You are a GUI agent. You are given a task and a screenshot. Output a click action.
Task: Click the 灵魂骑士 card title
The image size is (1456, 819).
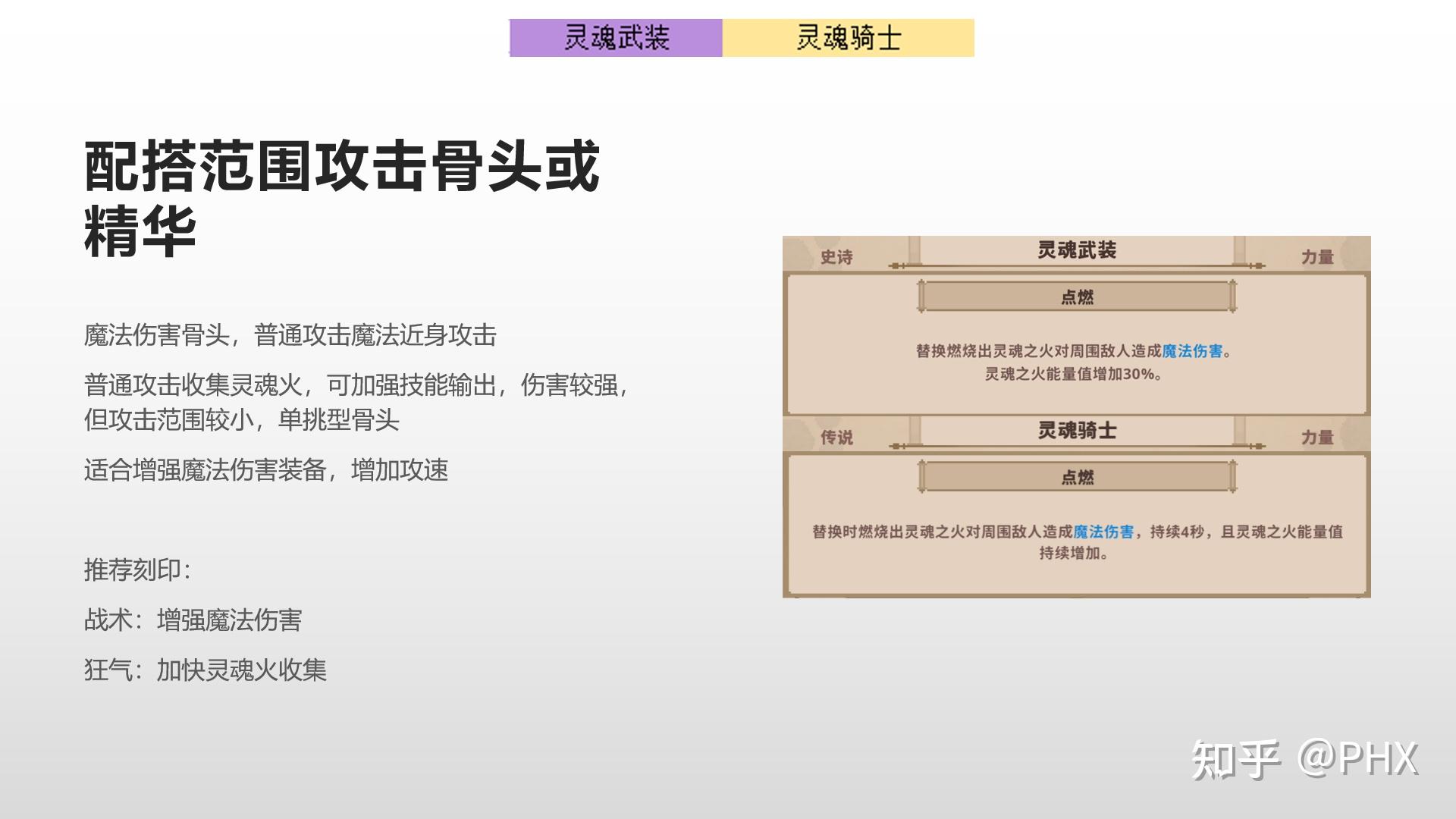tap(1077, 431)
